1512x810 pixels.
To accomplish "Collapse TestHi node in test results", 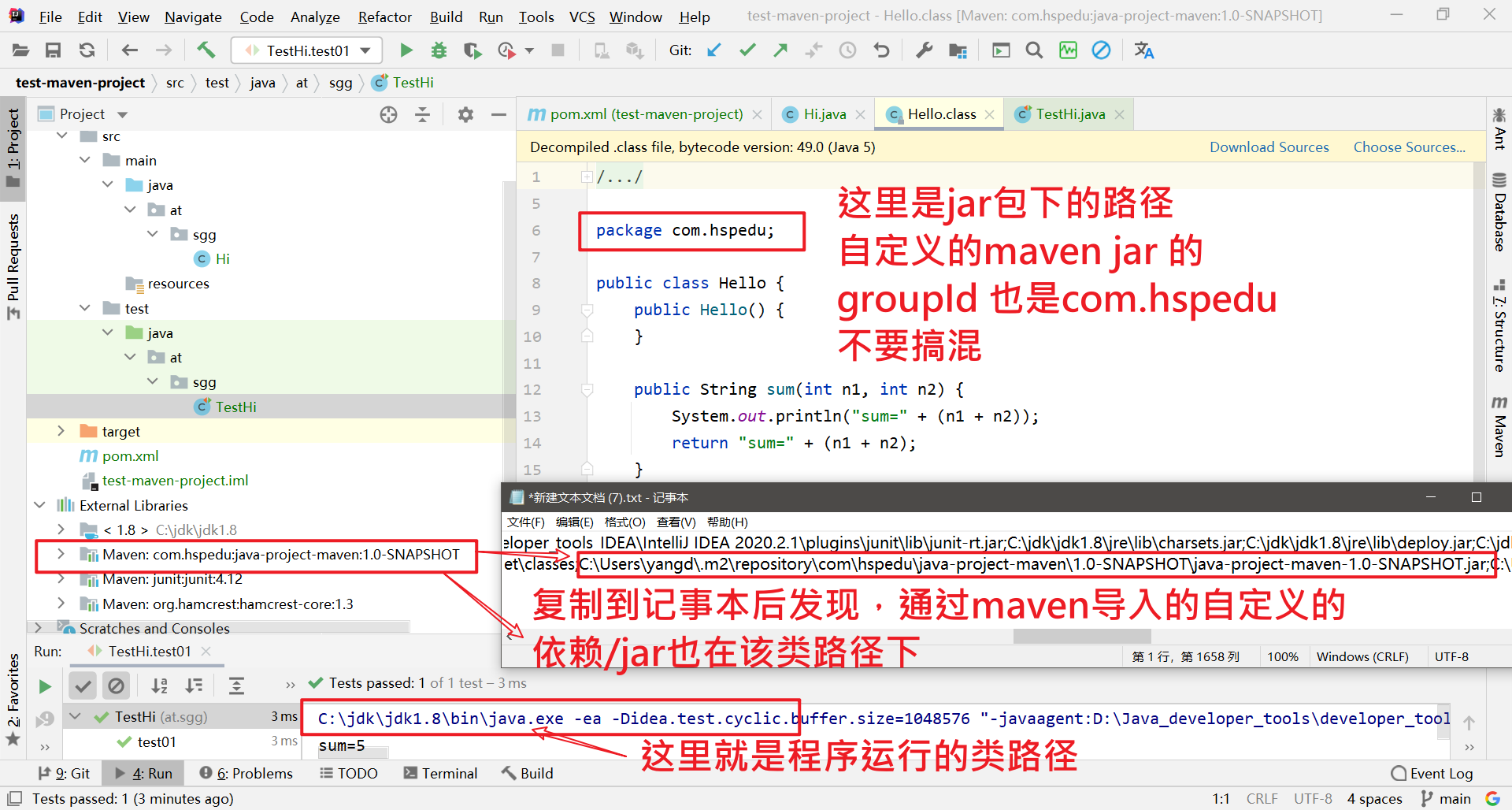I will (x=76, y=716).
